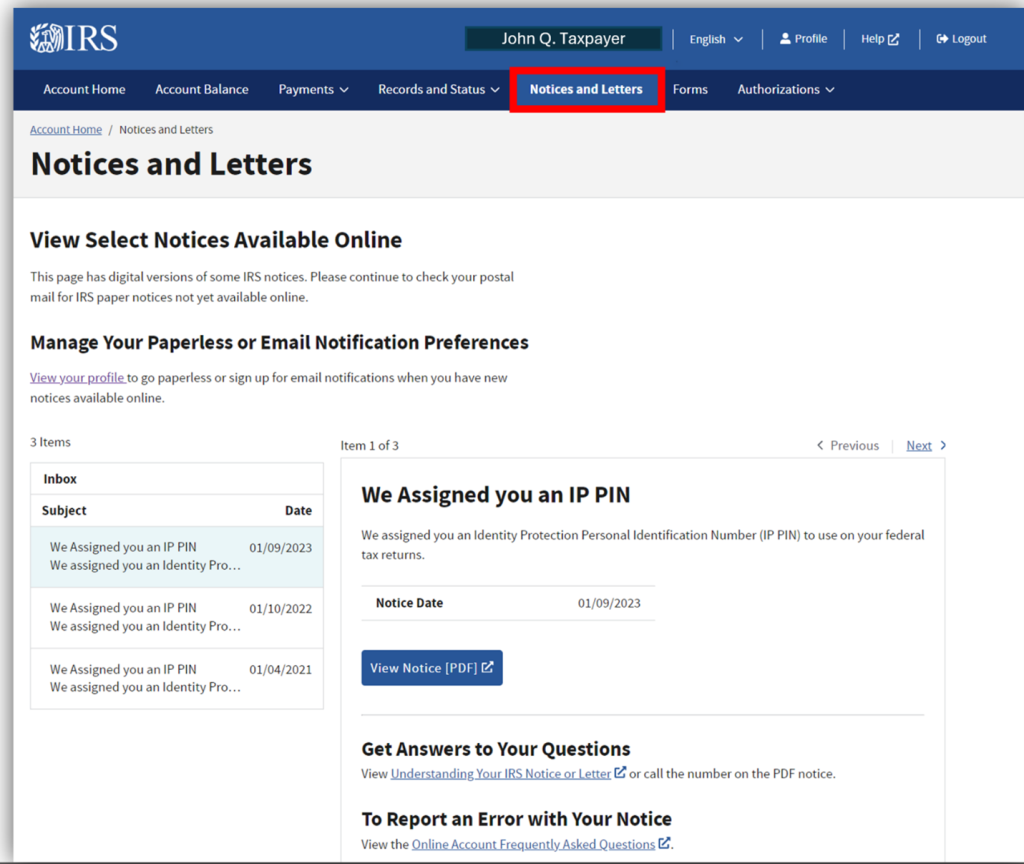Click the Previous chevron arrow
This screenshot has width=1024, height=864.
(820, 445)
